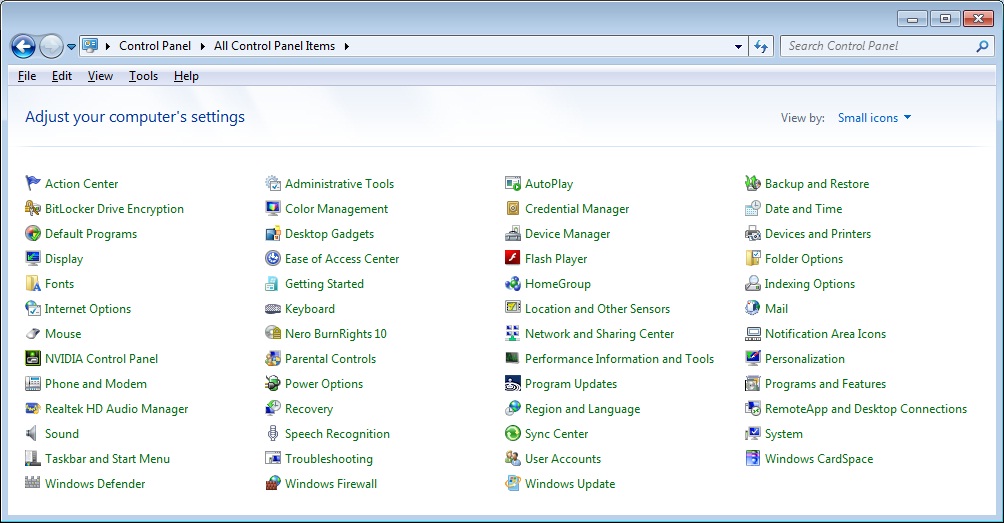Open Performance Information and Tools link
The height and width of the screenshot is (523, 1004).
click(619, 358)
